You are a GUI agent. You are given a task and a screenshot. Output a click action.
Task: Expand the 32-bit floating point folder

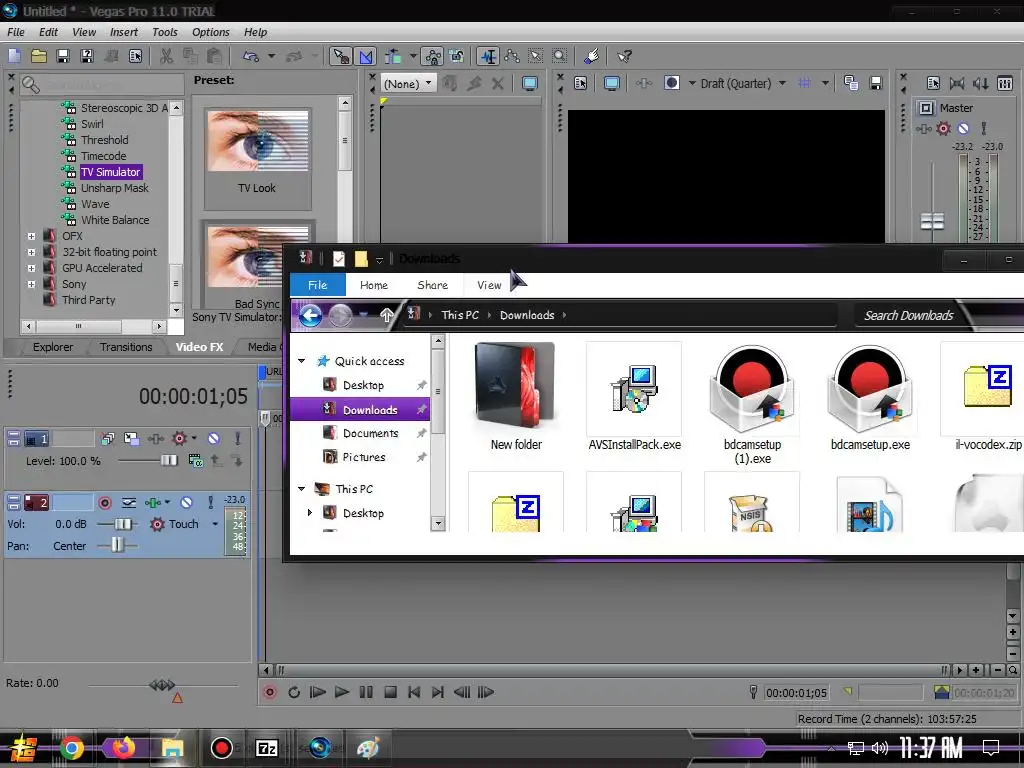pyautogui.click(x=31, y=252)
